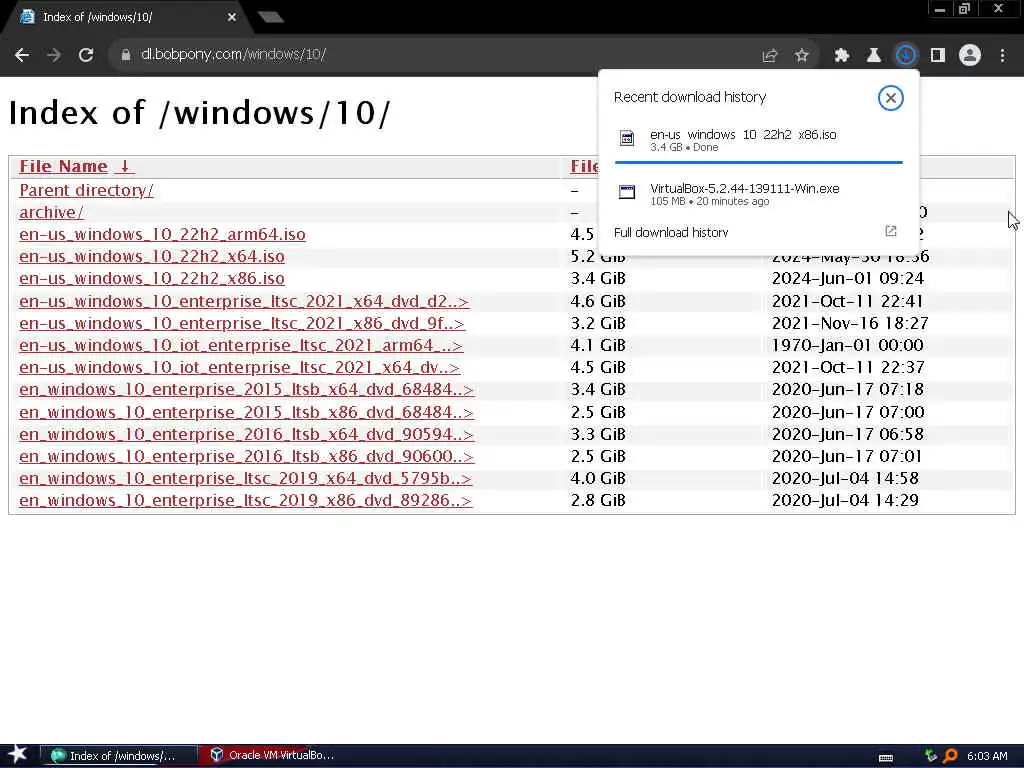
Task: Open Chrome Labs flask icon
Action: point(873,56)
